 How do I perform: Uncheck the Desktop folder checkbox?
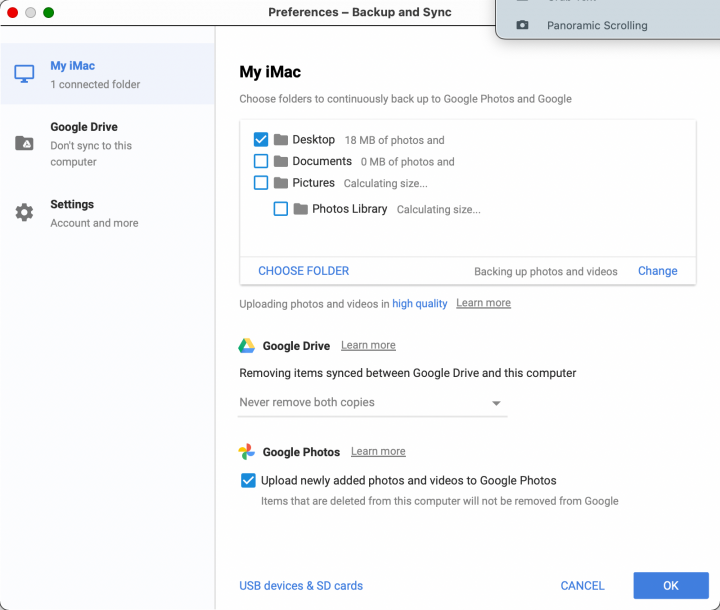coord(261,140)
